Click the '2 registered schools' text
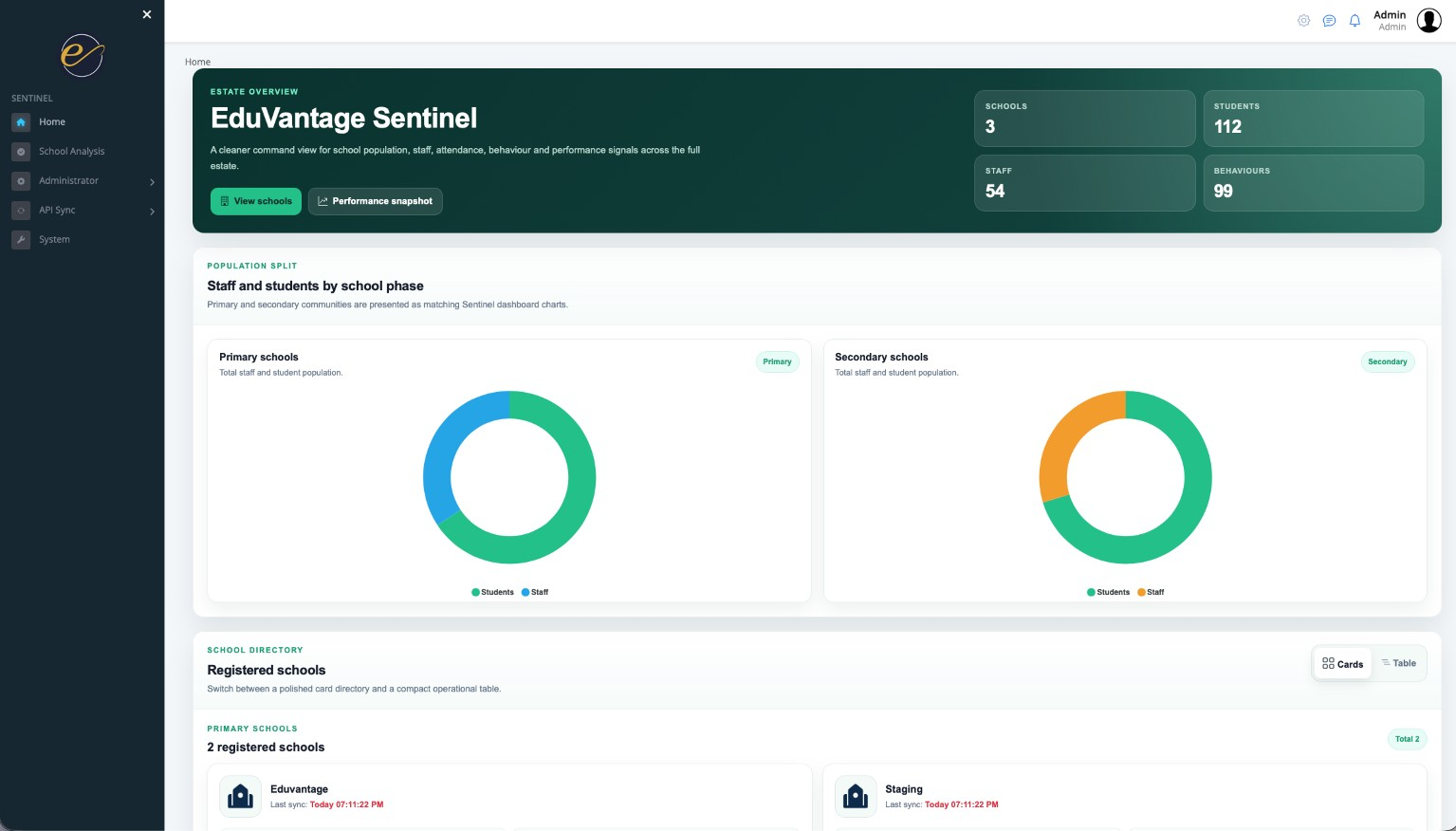 tap(266, 748)
